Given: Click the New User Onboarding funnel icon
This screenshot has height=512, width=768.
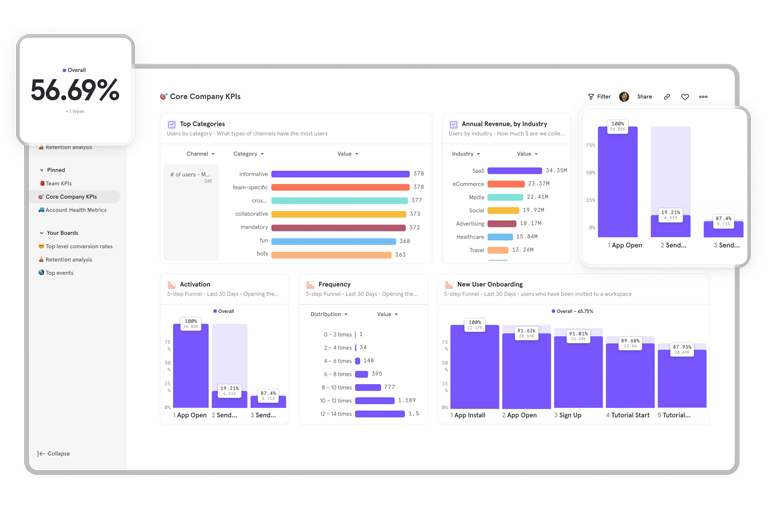Looking at the screenshot, I should coord(449,285).
